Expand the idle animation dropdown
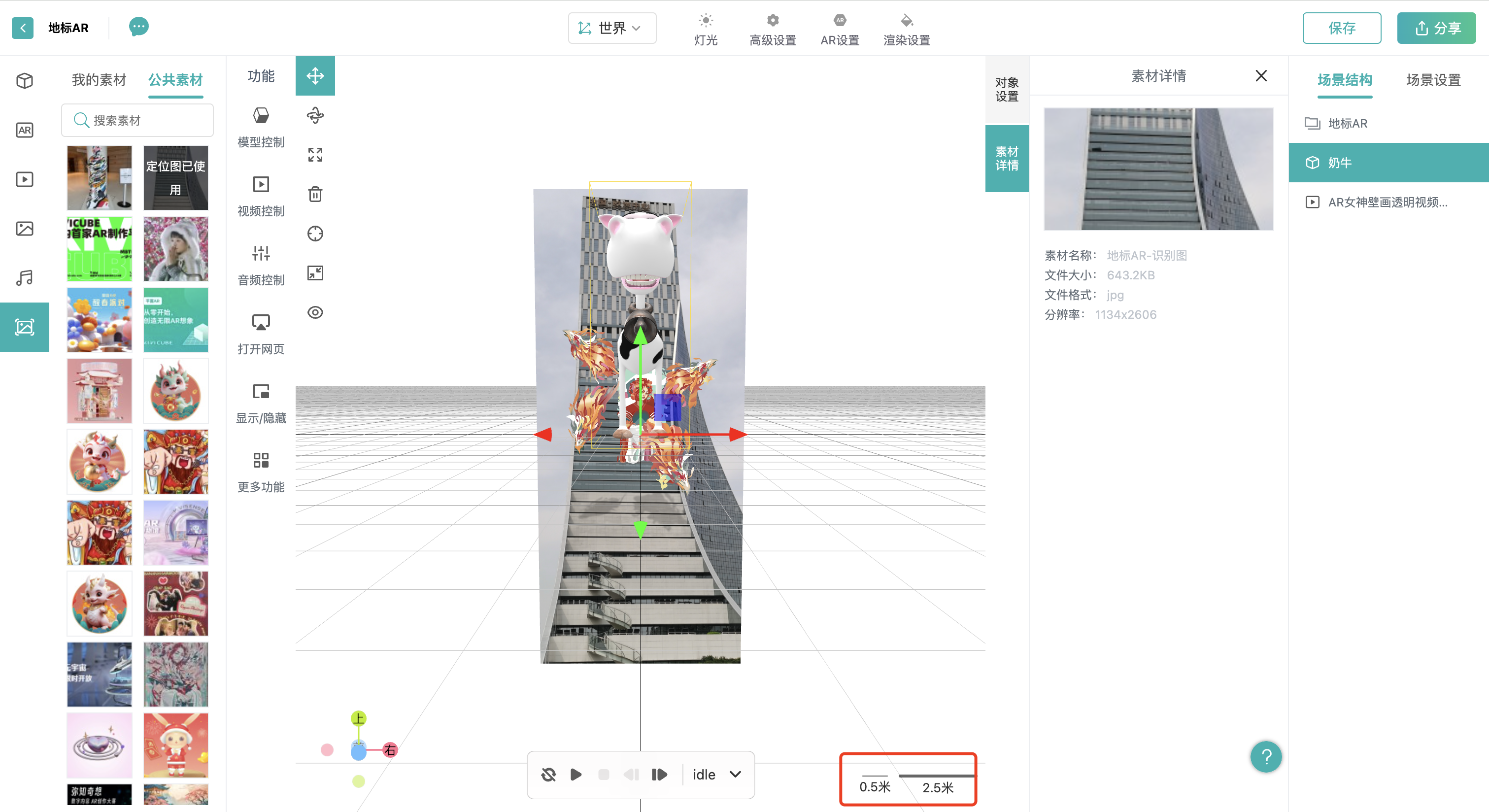The height and width of the screenshot is (812, 1489). pos(735,775)
